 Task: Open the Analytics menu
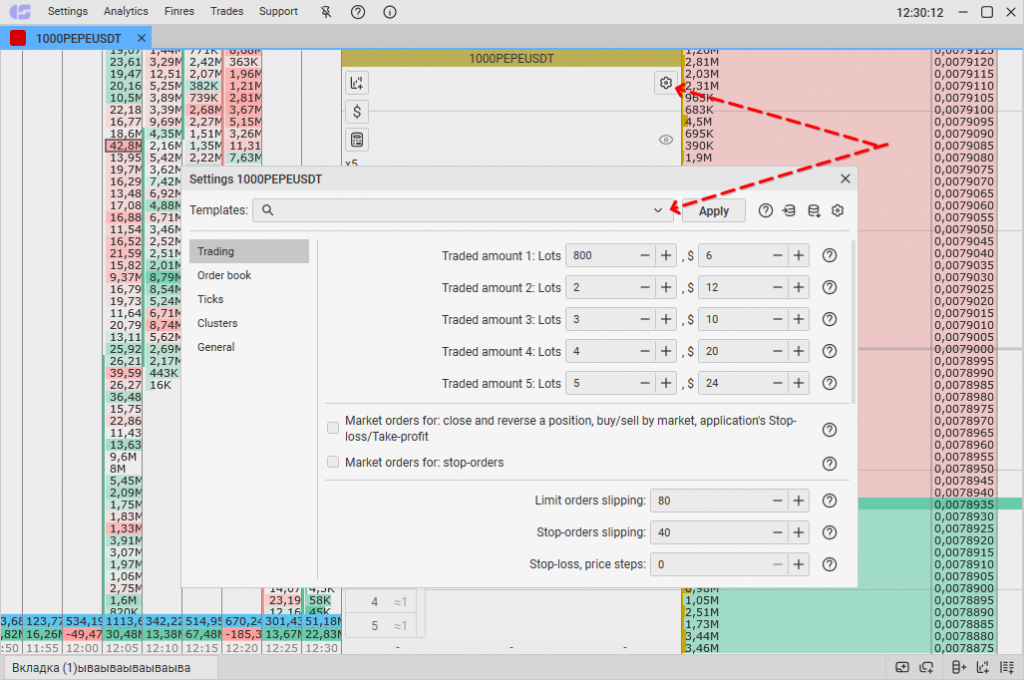pyautogui.click(x=126, y=11)
